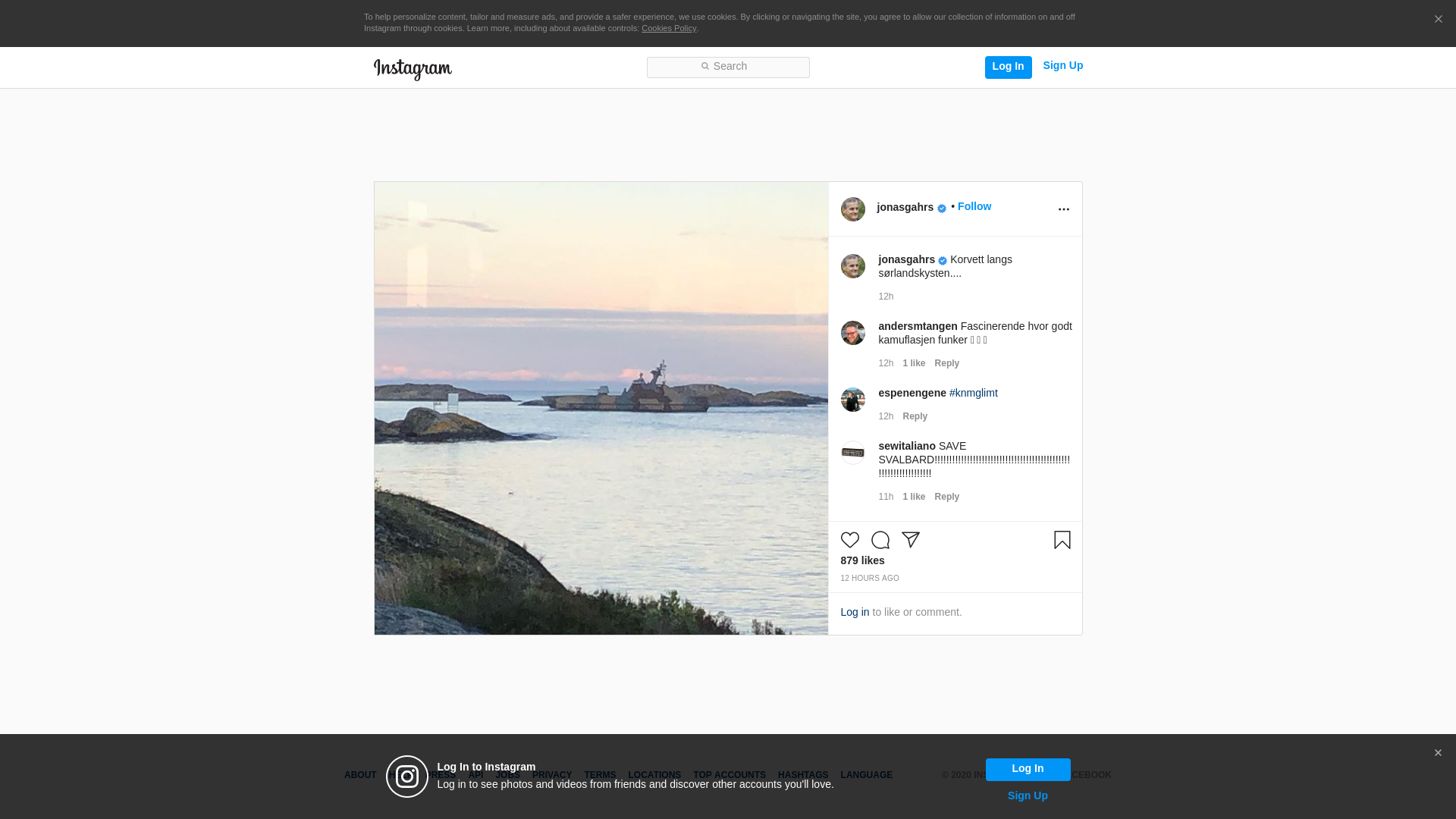Open the Locations footer link

click(x=654, y=775)
